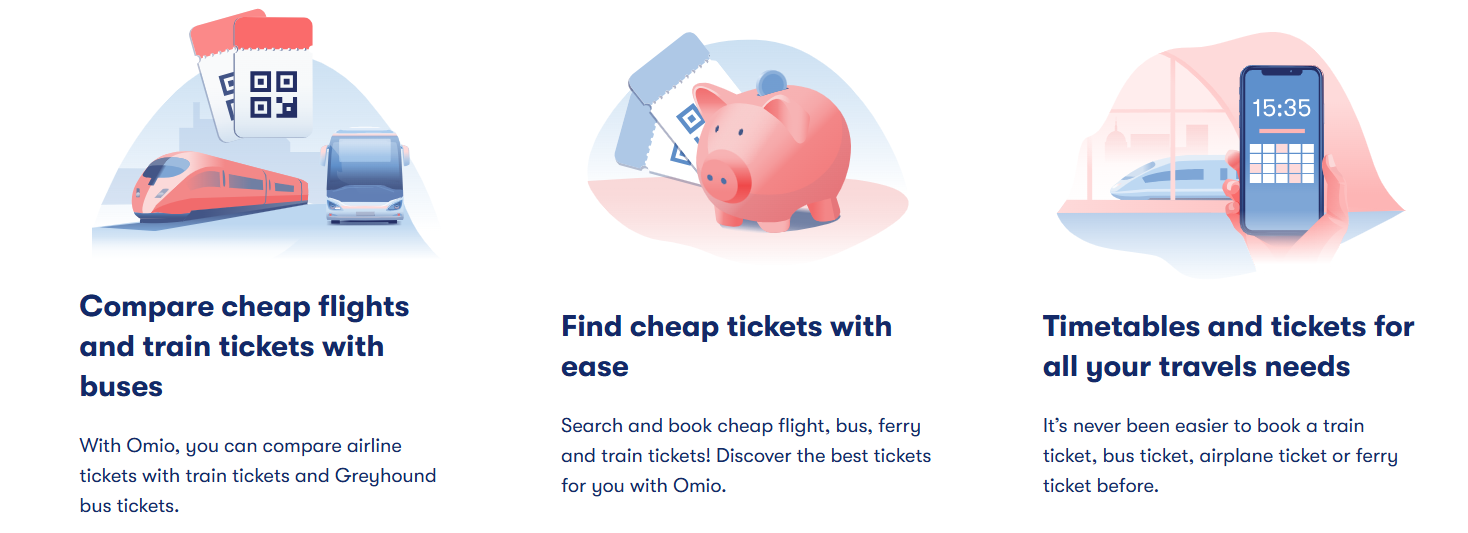The height and width of the screenshot is (533, 1468).
Task: Click the blue ticket behind the piggy bank
Action: (665, 108)
